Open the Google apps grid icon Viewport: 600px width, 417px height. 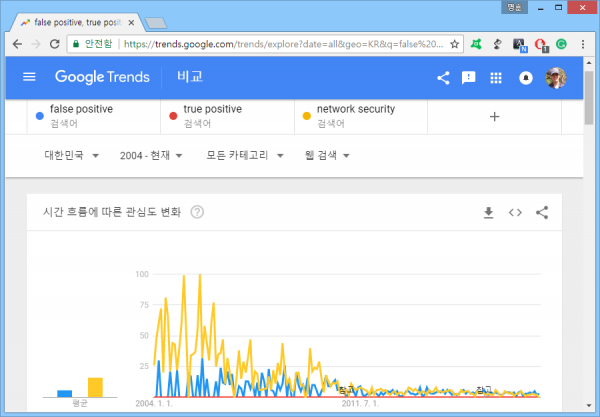(496, 78)
